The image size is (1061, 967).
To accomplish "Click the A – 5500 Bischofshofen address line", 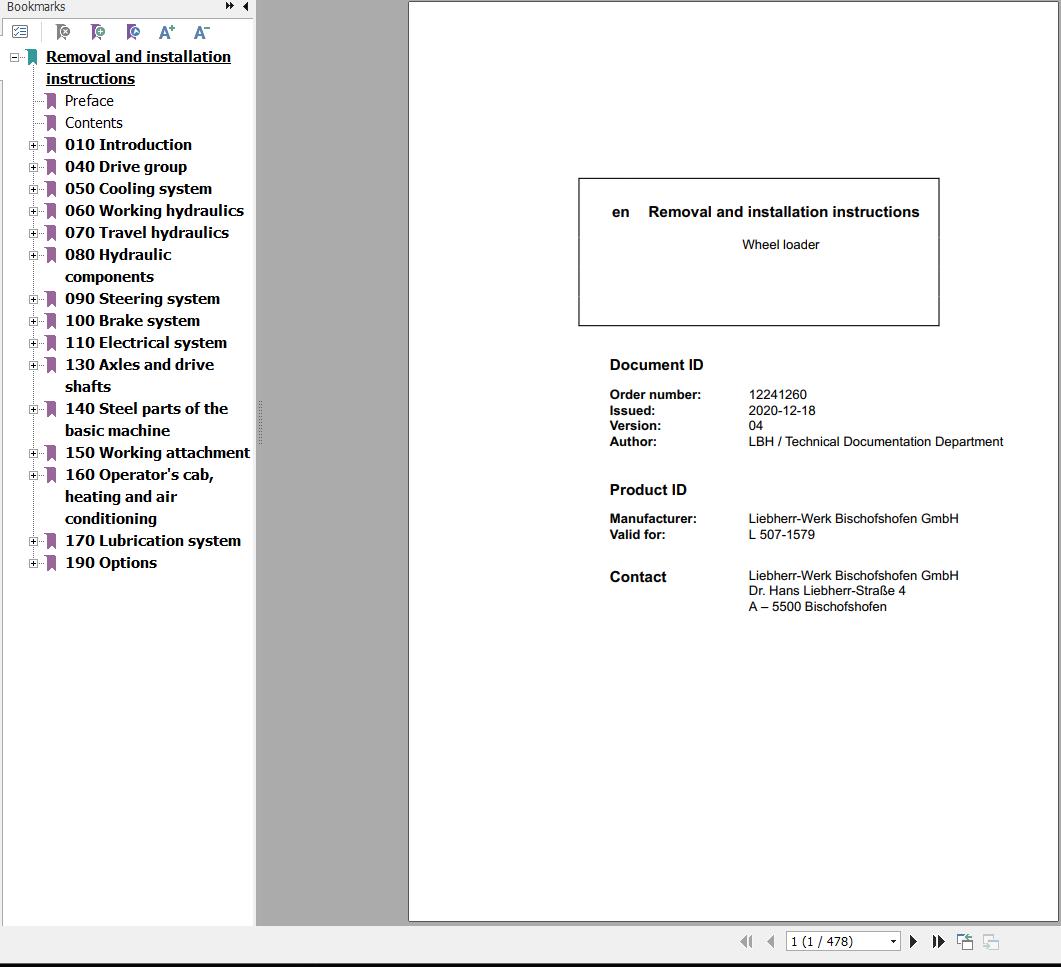I will point(817,607).
